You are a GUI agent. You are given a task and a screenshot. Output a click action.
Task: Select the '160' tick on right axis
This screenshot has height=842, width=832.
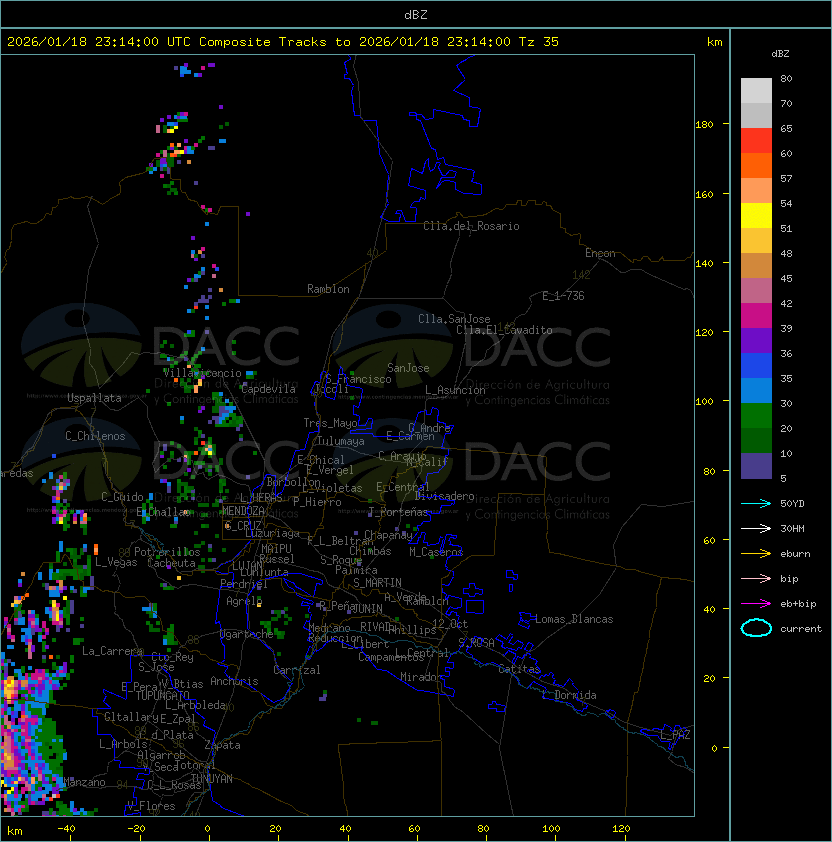[704, 194]
